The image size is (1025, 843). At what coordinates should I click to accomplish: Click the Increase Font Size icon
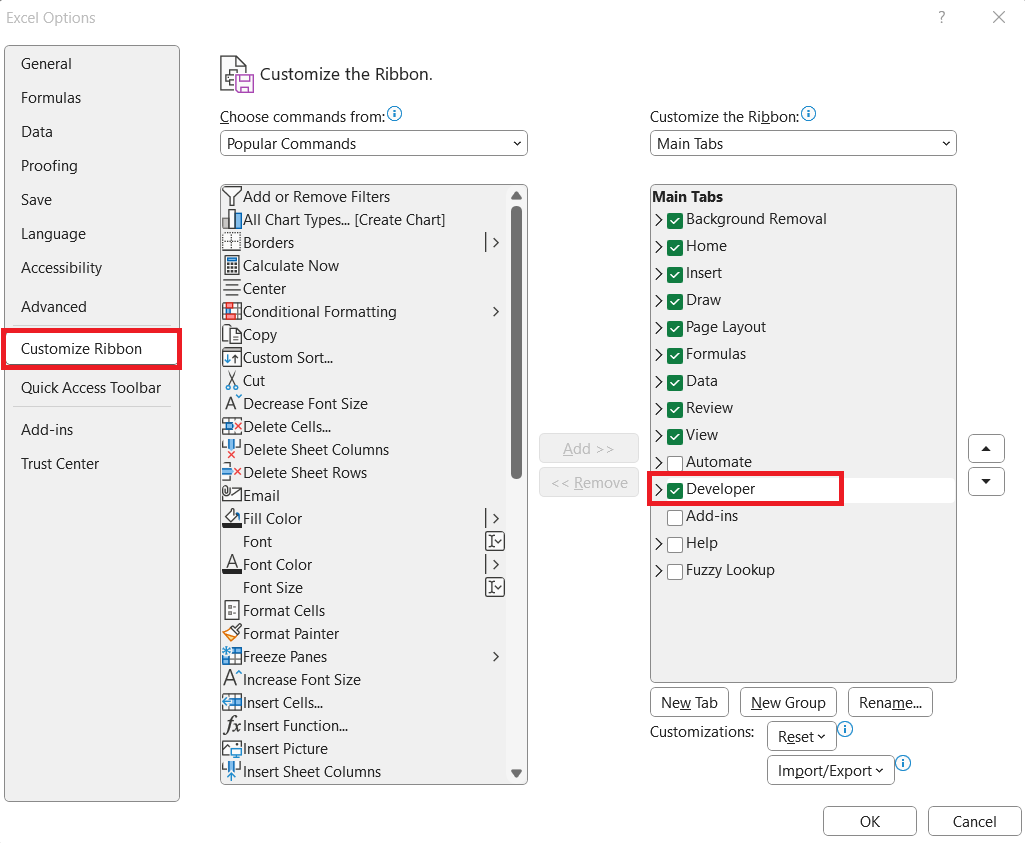point(233,678)
